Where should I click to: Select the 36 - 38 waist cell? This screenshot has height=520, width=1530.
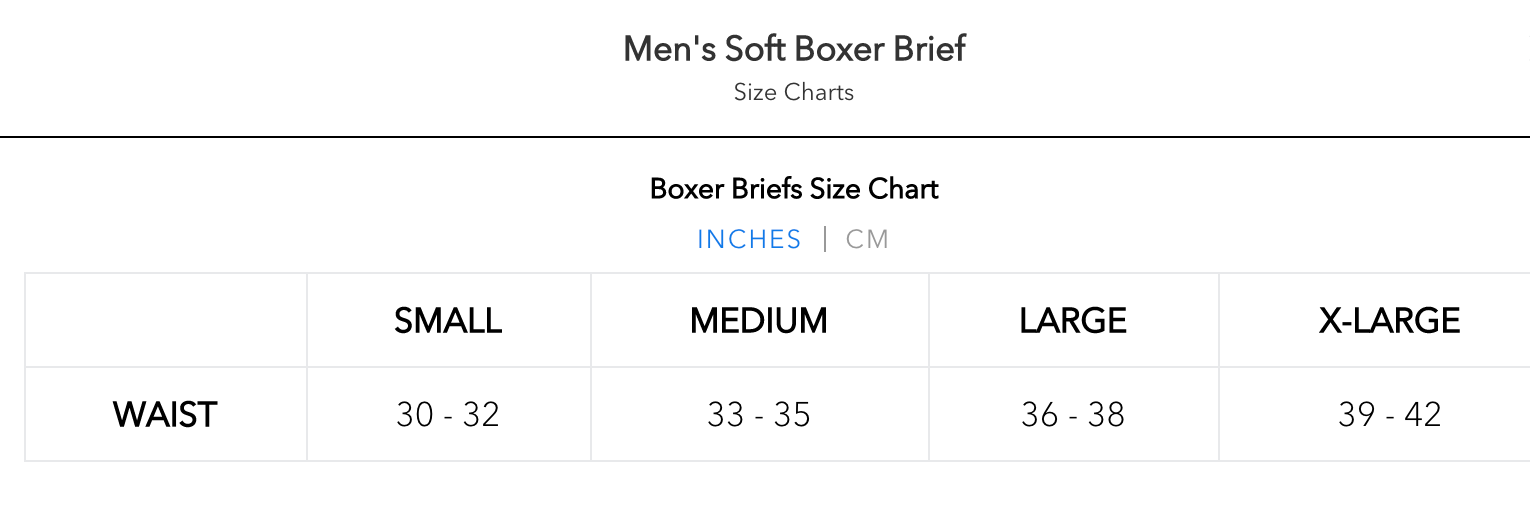pos(1073,414)
